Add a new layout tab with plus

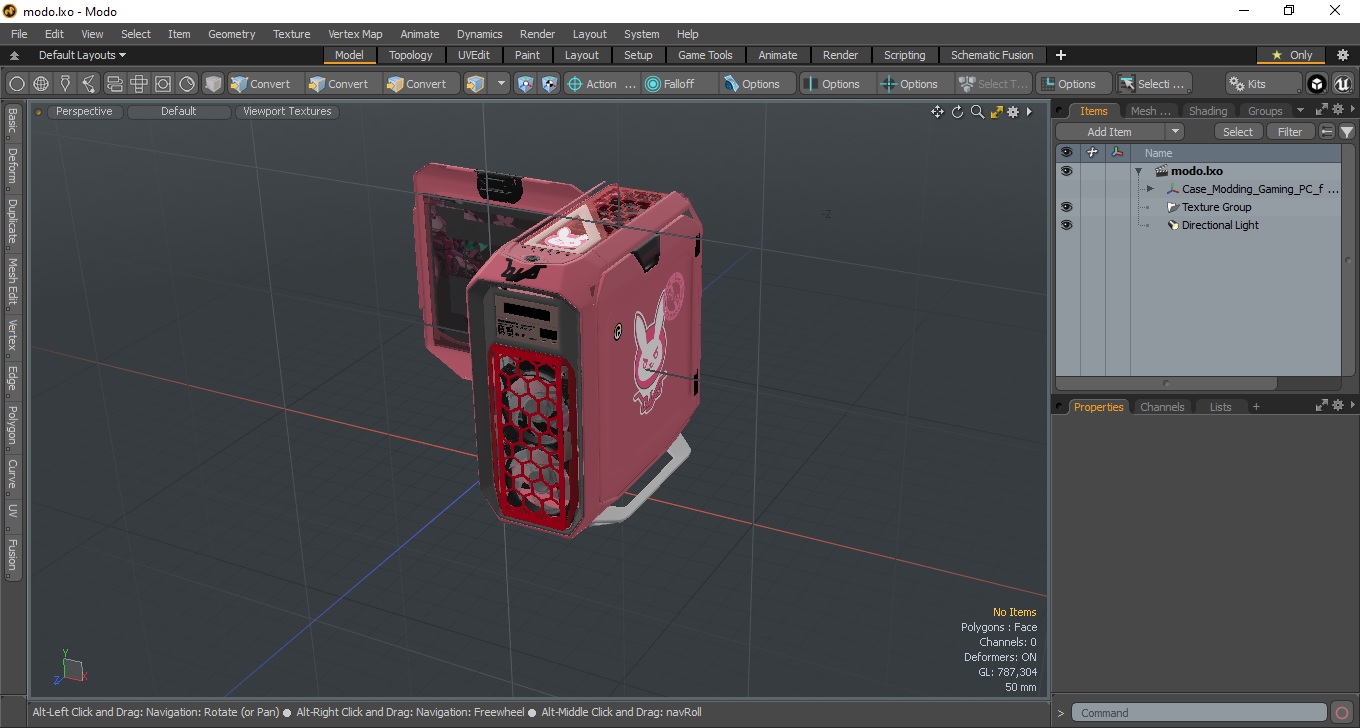coord(1061,55)
